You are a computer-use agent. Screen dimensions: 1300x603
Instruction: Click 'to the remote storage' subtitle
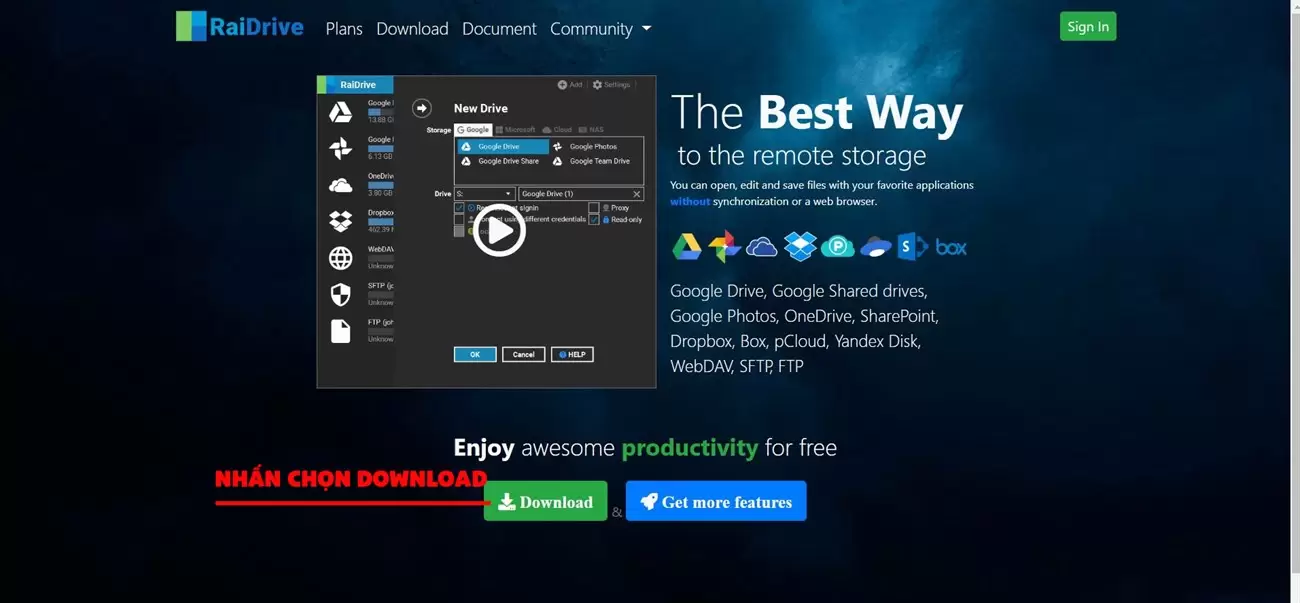point(802,156)
